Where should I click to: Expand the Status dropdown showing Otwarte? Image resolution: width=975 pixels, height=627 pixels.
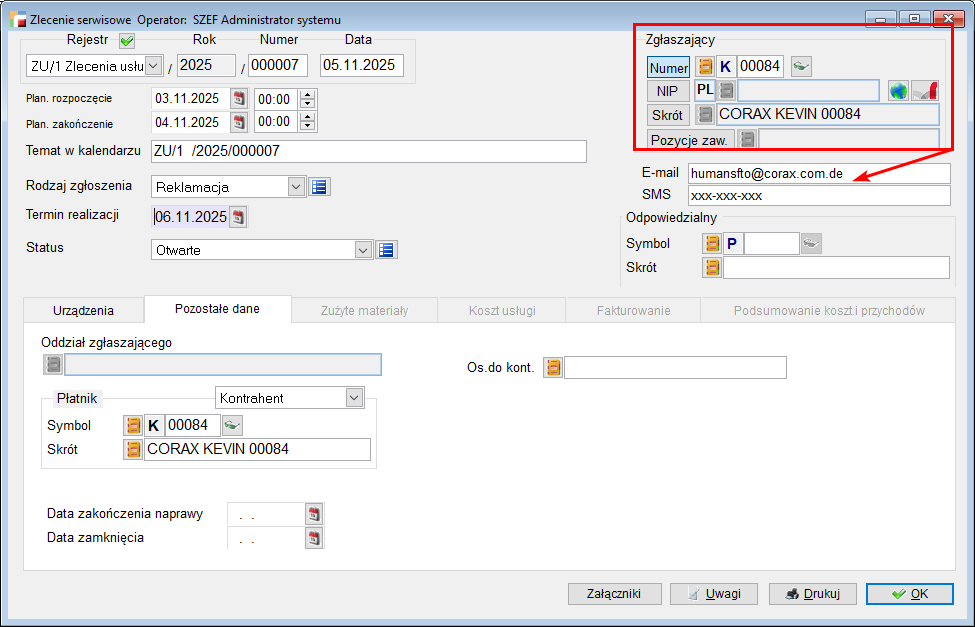363,250
